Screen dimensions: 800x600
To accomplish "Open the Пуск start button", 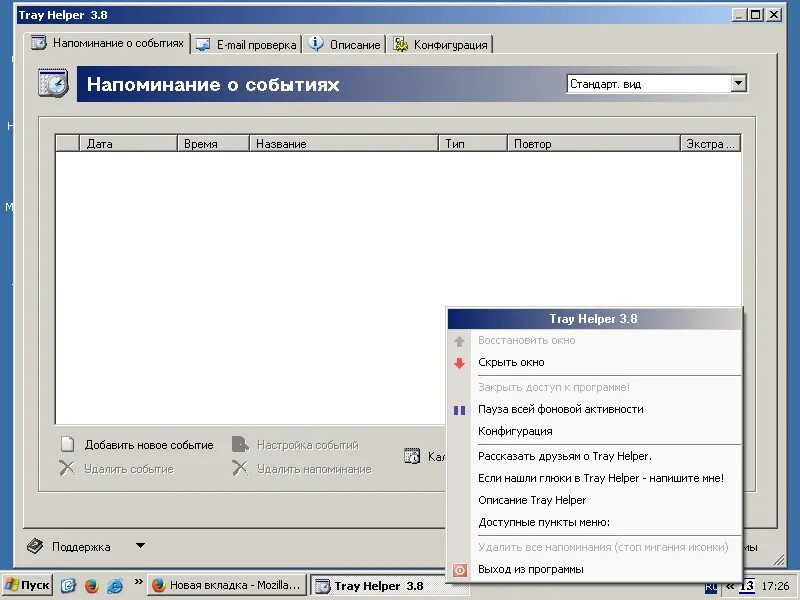I will (27, 585).
